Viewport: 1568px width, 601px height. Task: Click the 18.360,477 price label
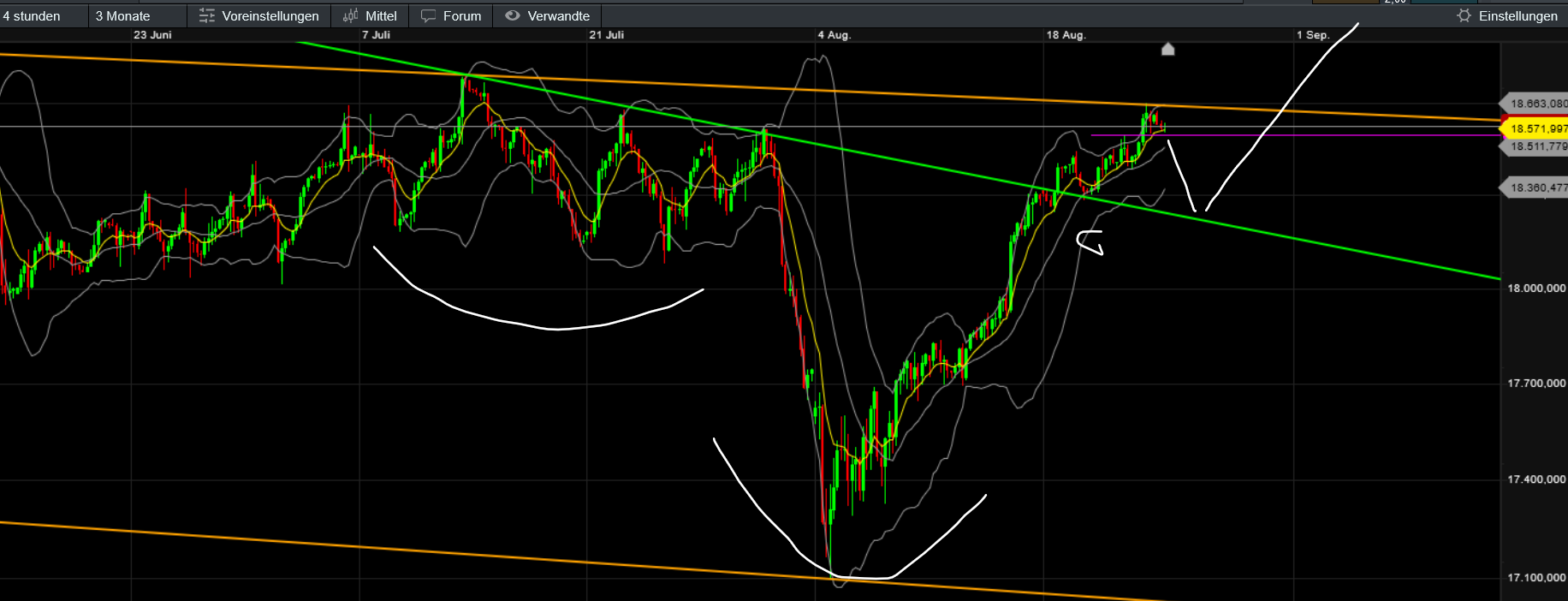(x=1535, y=187)
